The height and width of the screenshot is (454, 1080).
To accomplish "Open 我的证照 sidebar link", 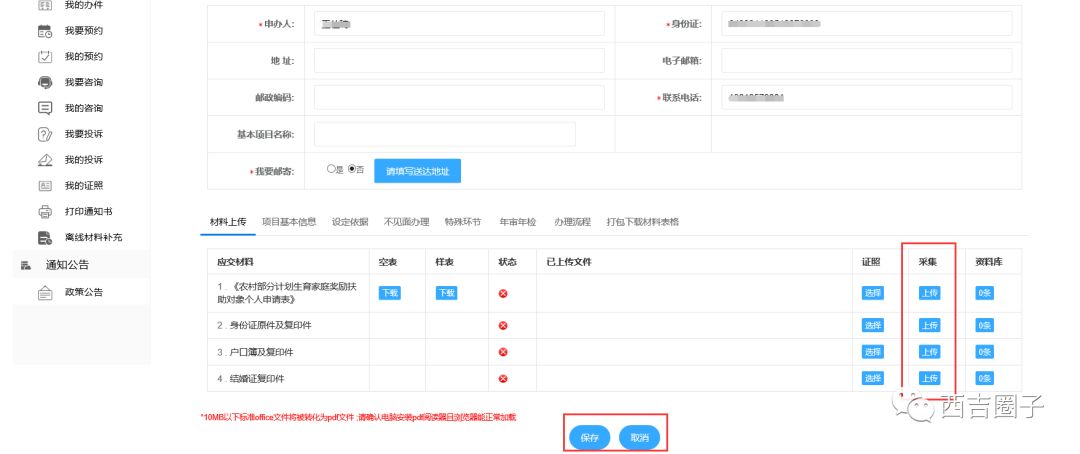I will pos(83,185).
